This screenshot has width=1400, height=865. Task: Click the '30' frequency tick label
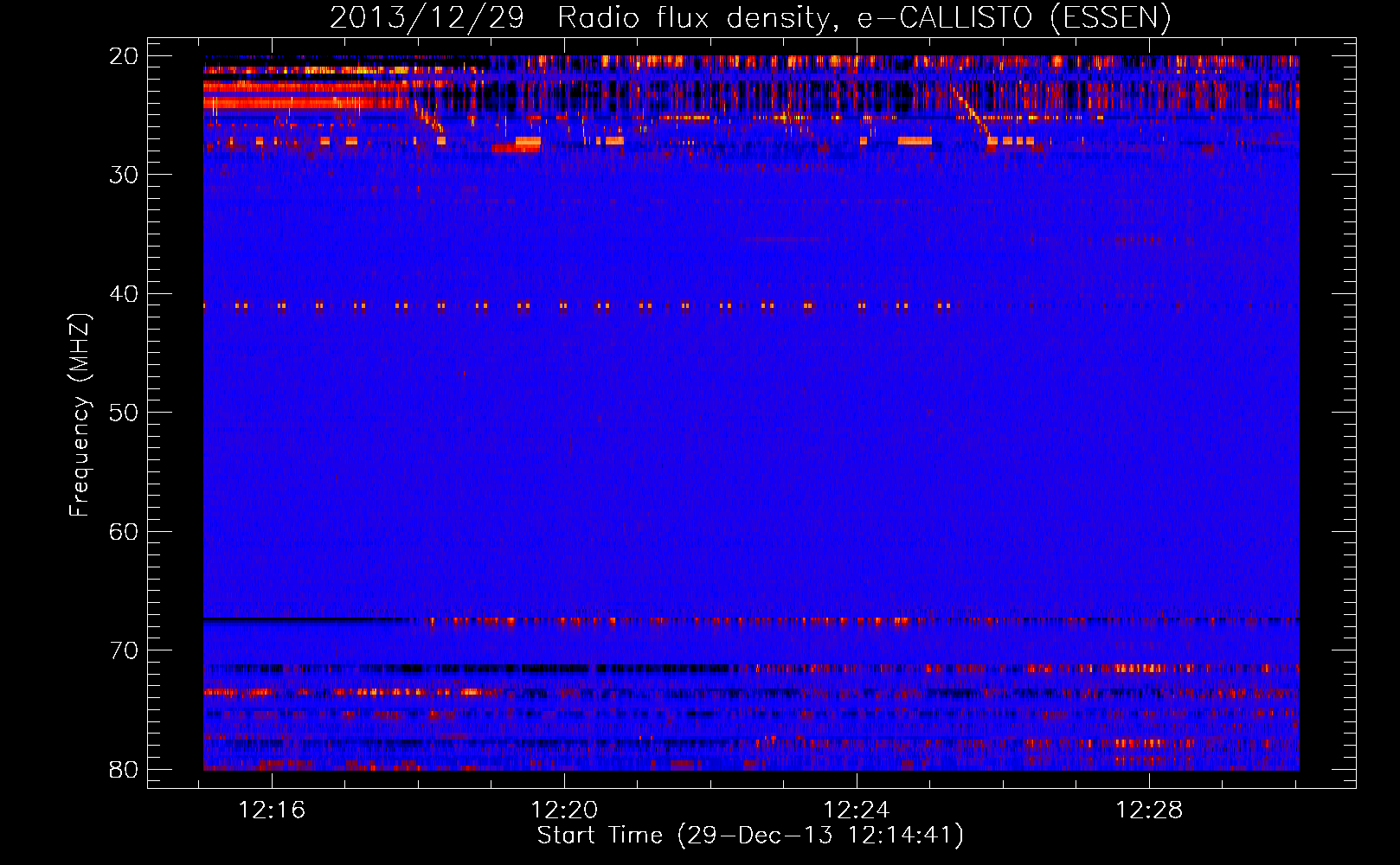click(x=124, y=175)
